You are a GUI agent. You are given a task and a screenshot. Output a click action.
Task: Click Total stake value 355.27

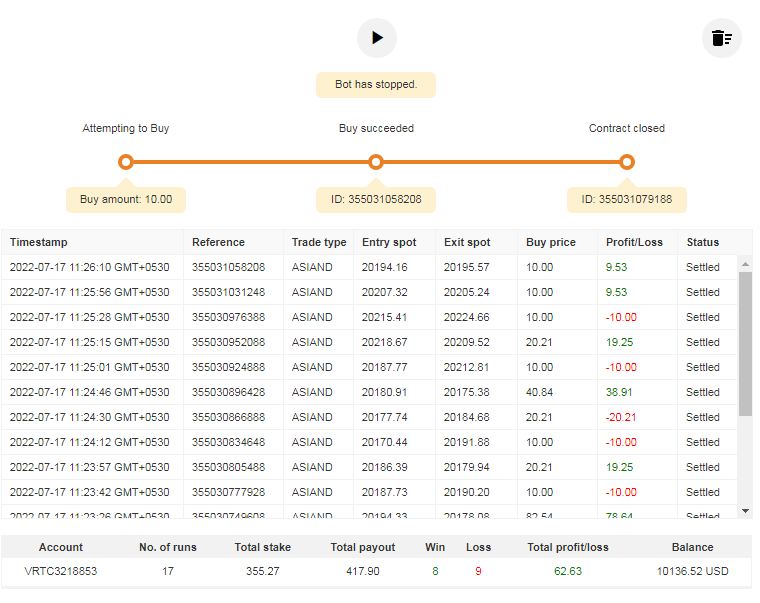pos(263,571)
